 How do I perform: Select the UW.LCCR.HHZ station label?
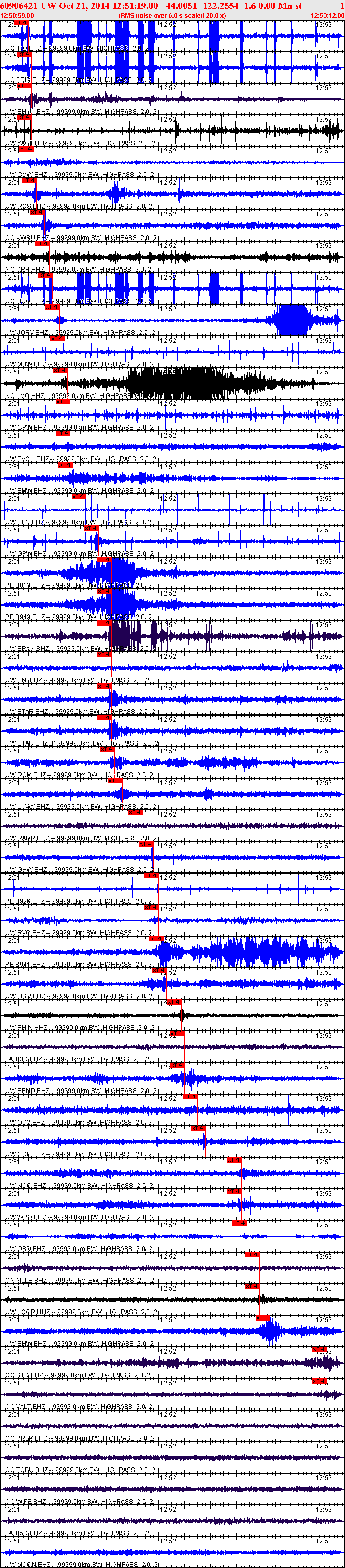28,1313
